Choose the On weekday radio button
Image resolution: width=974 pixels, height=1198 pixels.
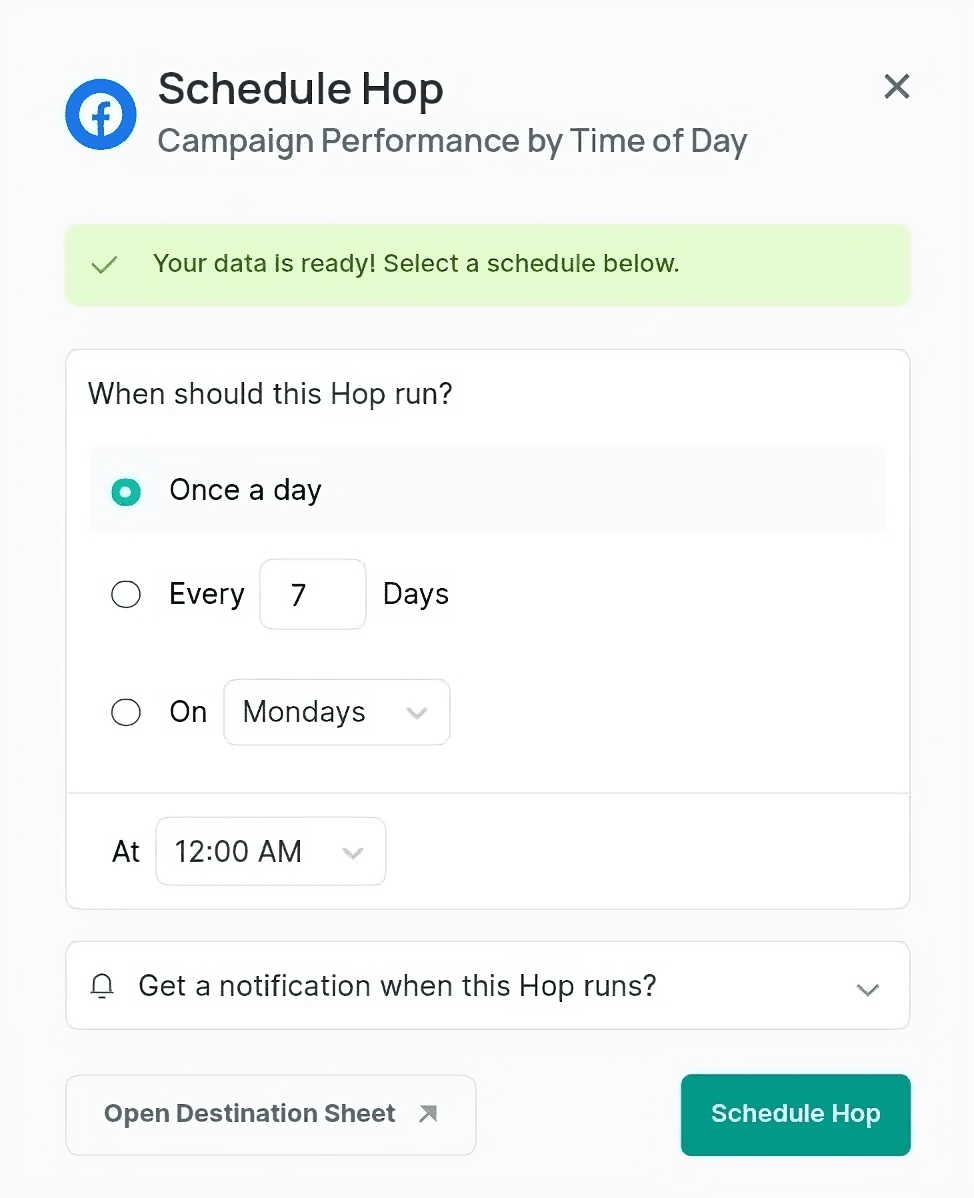[x=126, y=712]
